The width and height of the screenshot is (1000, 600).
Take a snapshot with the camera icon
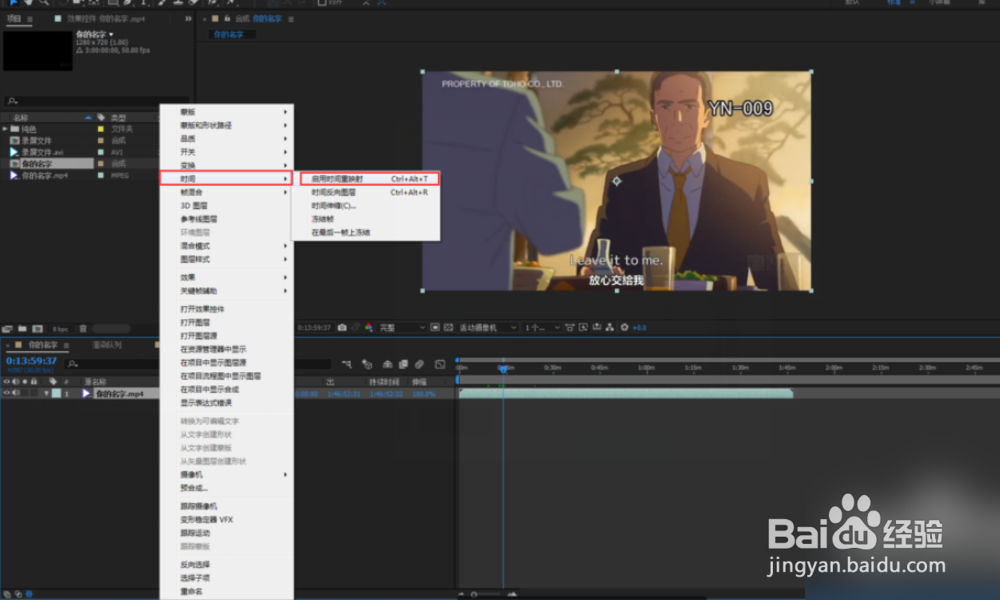point(342,328)
